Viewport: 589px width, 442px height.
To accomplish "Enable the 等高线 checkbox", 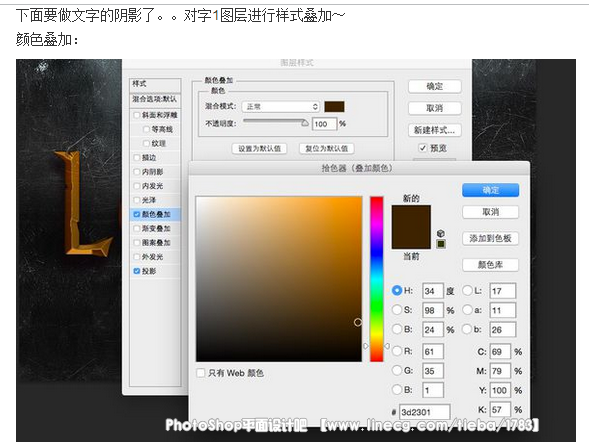I will (146, 129).
